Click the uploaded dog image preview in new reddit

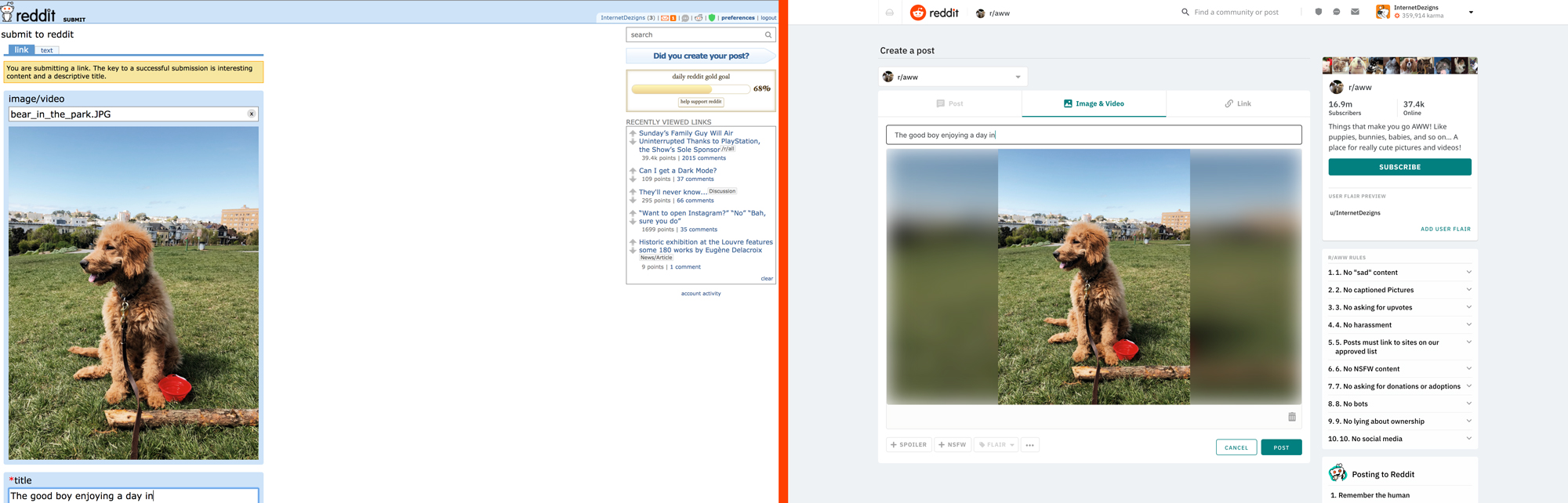1094,277
